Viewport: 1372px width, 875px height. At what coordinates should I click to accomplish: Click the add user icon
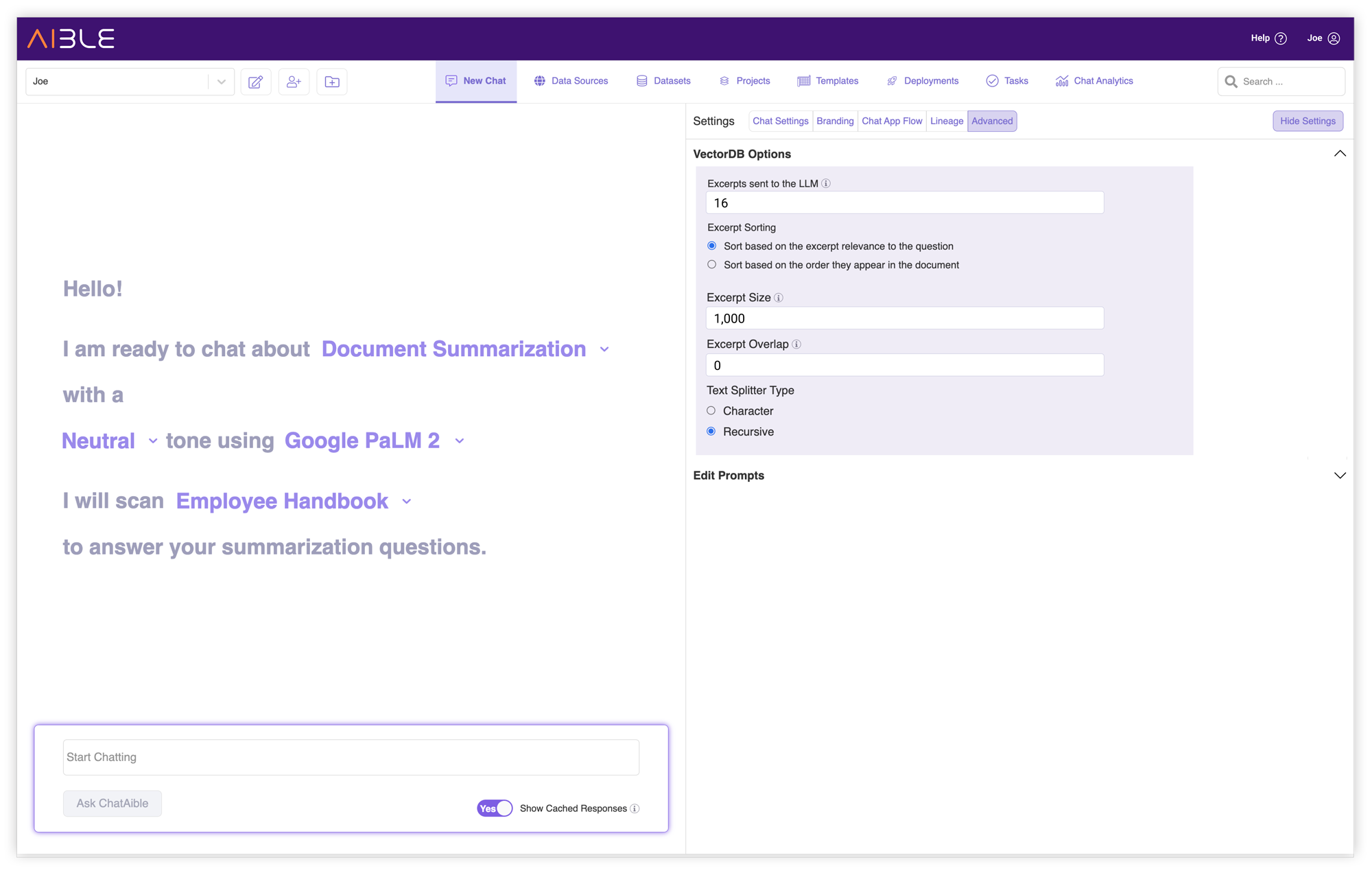click(294, 82)
